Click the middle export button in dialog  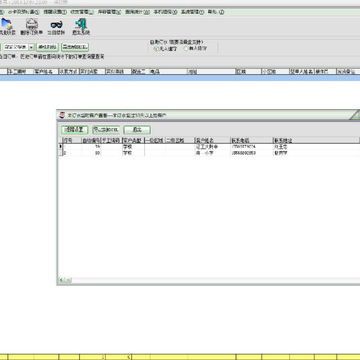[106, 130]
